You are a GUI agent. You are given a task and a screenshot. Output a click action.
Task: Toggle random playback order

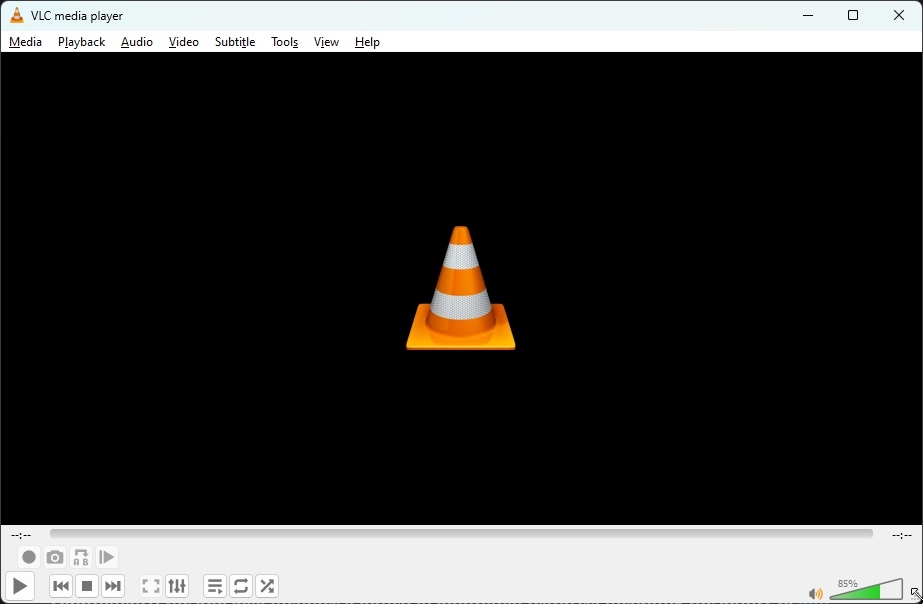tap(266, 586)
